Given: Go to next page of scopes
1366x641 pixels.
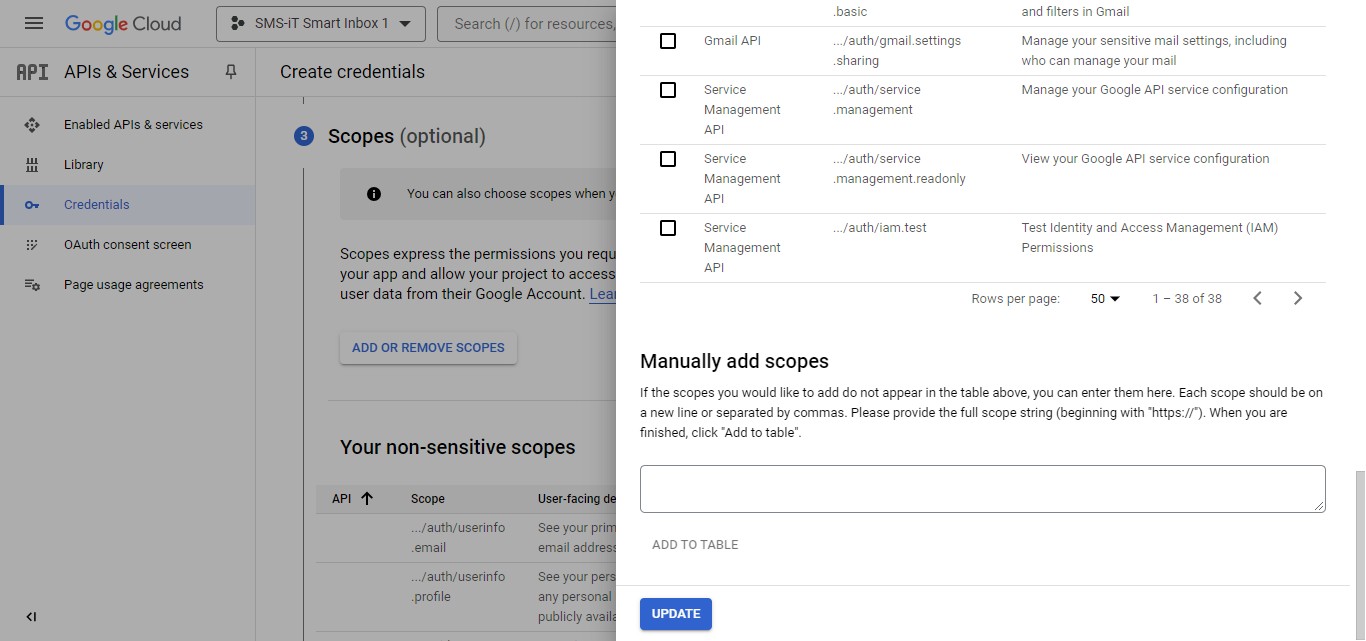Looking at the screenshot, I should point(1298,298).
